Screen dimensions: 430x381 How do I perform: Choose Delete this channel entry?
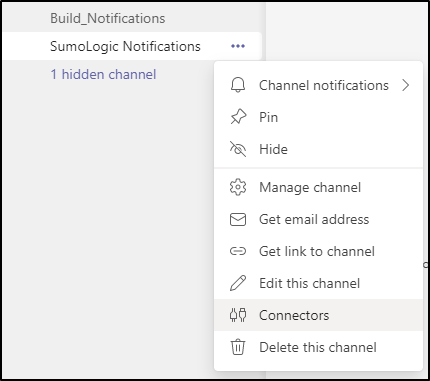coord(318,347)
